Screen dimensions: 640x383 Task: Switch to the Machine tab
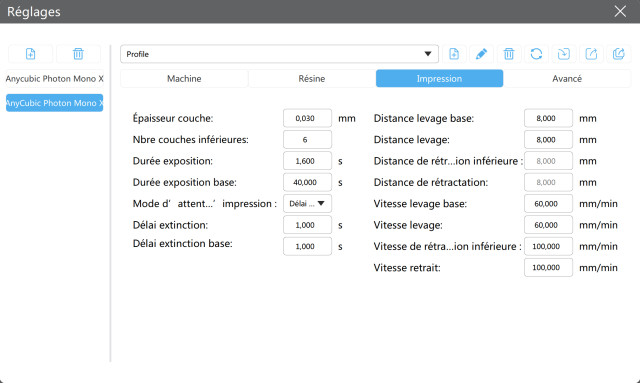(184, 78)
